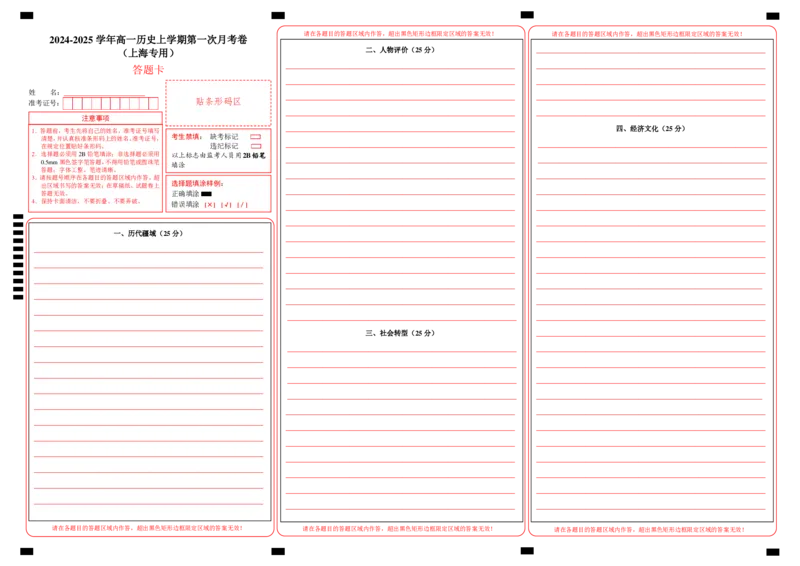Select the [/] wrong-fill example mark
The image size is (800, 566).
click(242, 204)
